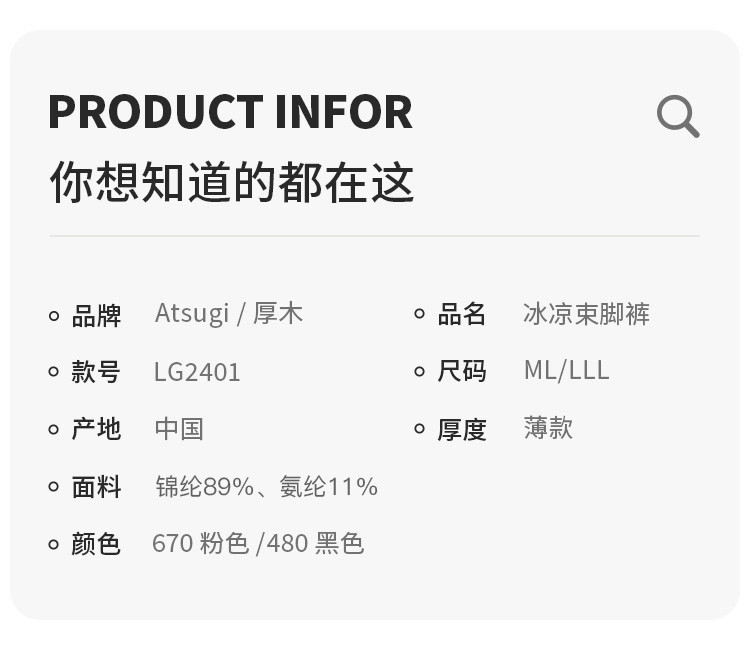Screen dimensions: 750x651
Task: Click the LG2401 model number
Action: tap(197, 373)
